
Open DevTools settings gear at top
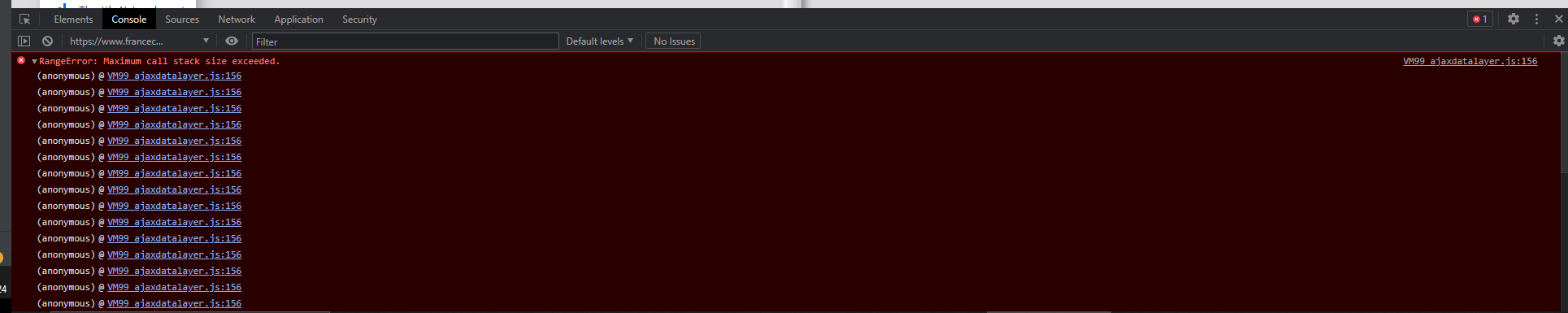coord(1514,19)
